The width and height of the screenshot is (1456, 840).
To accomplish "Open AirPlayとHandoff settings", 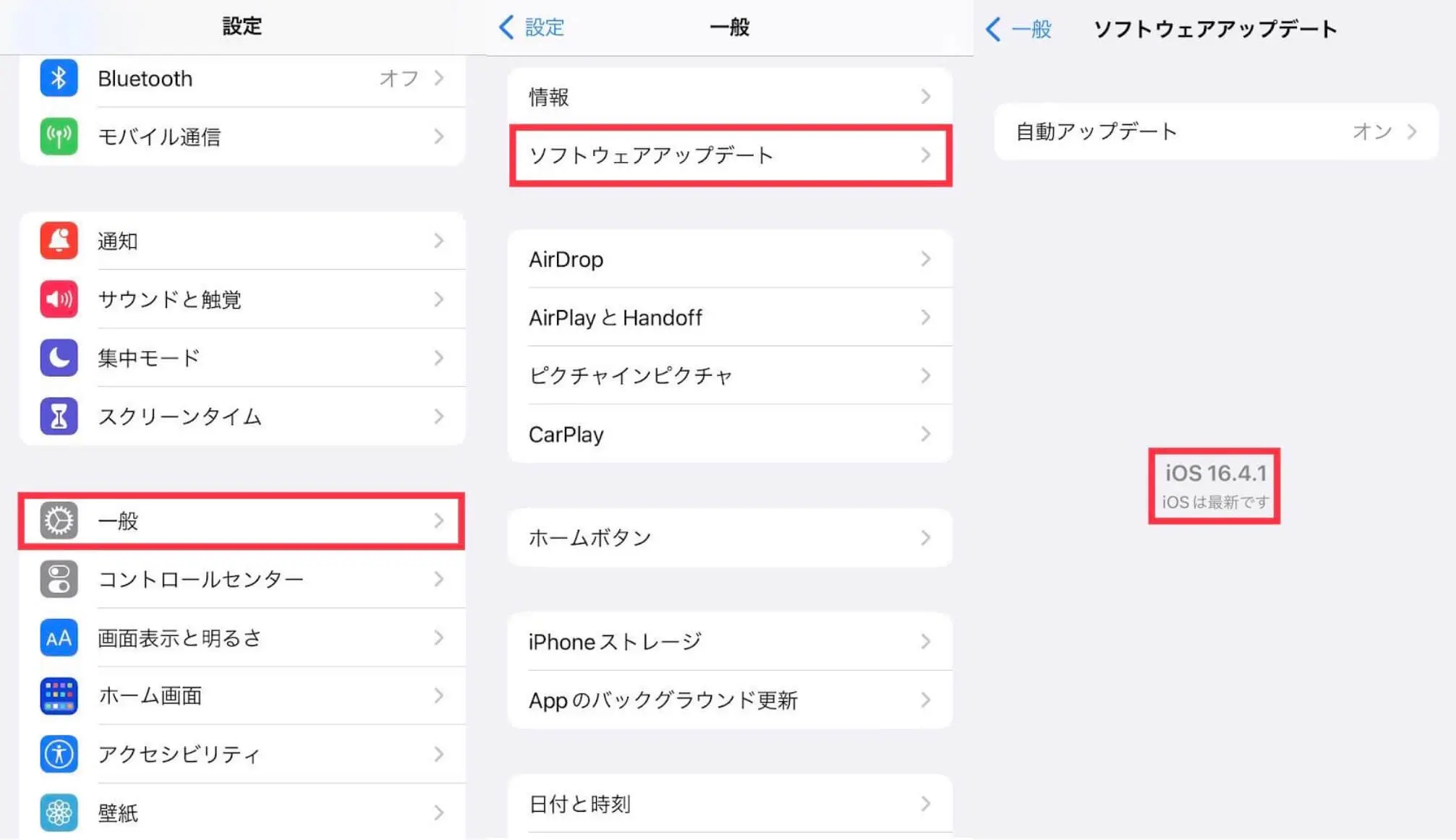I will [x=727, y=318].
